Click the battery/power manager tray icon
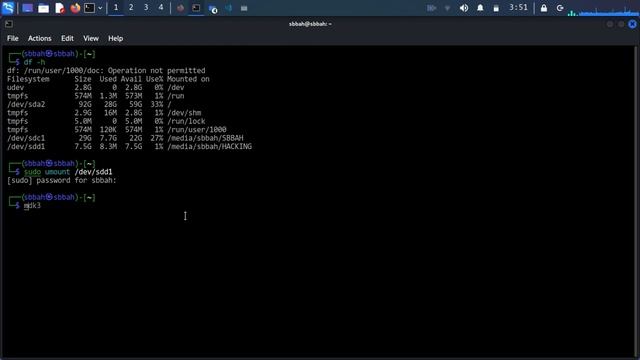The height and width of the screenshot is (360, 640). [496, 8]
